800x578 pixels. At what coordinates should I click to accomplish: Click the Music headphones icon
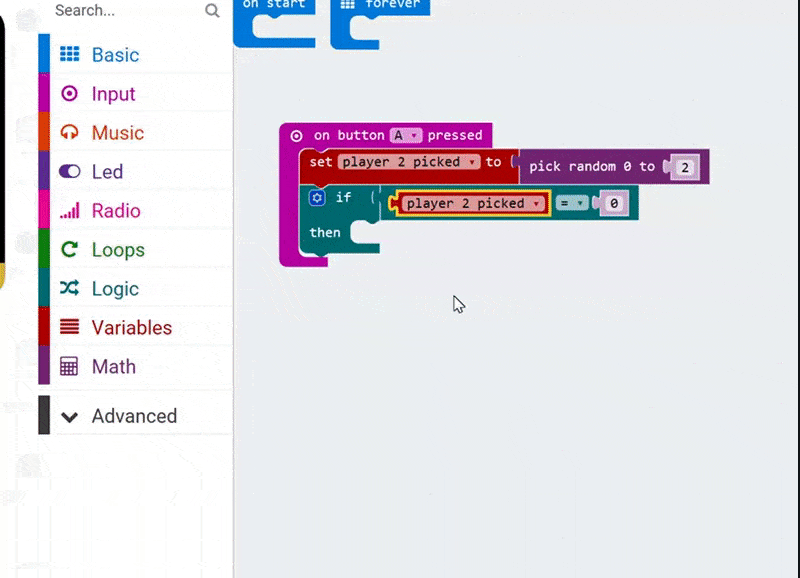click(69, 133)
